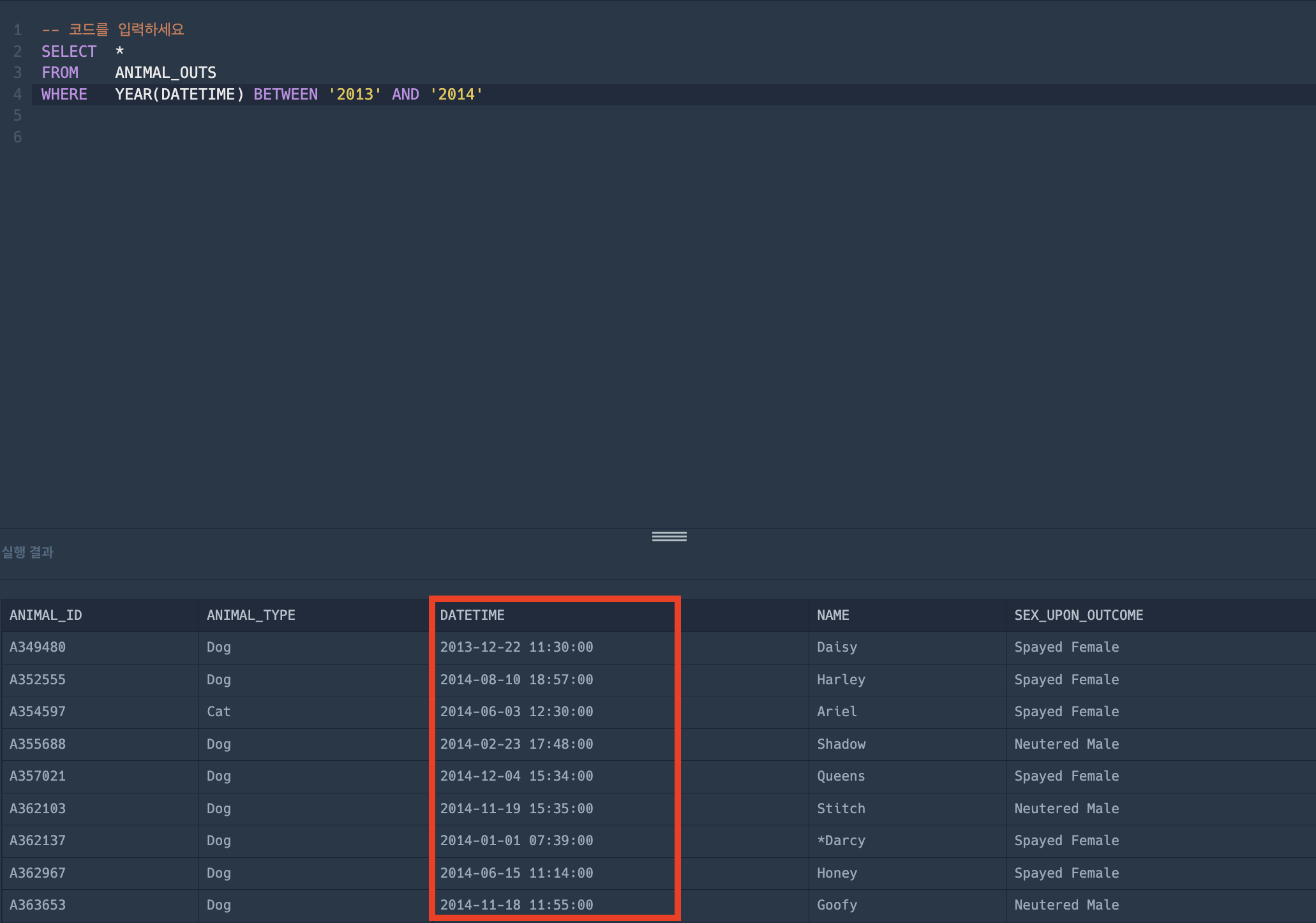Click the '2013' string literal

pyautogui.click(x=355, y=94)
